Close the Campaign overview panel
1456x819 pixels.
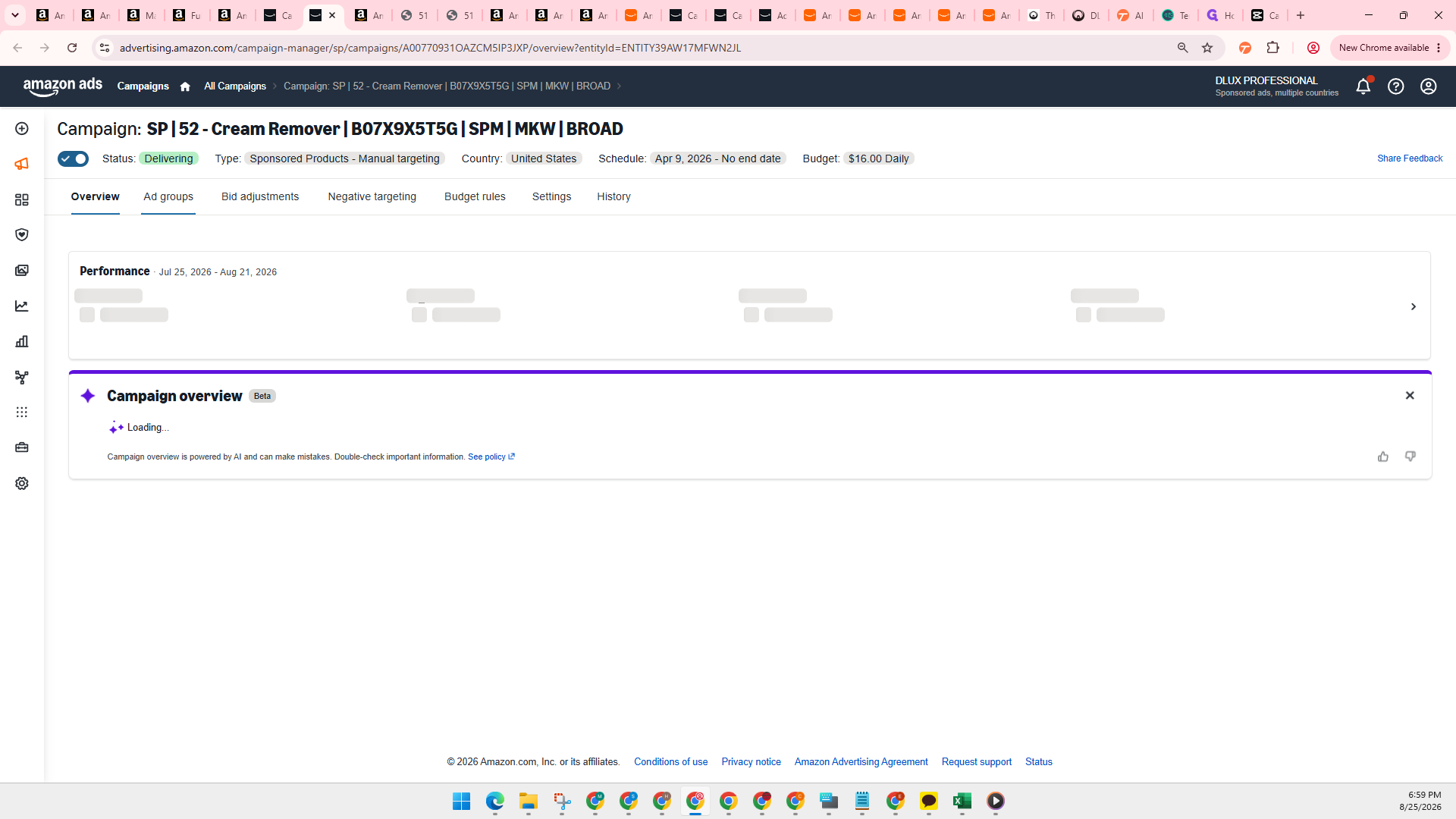[x=1410, y=395]
